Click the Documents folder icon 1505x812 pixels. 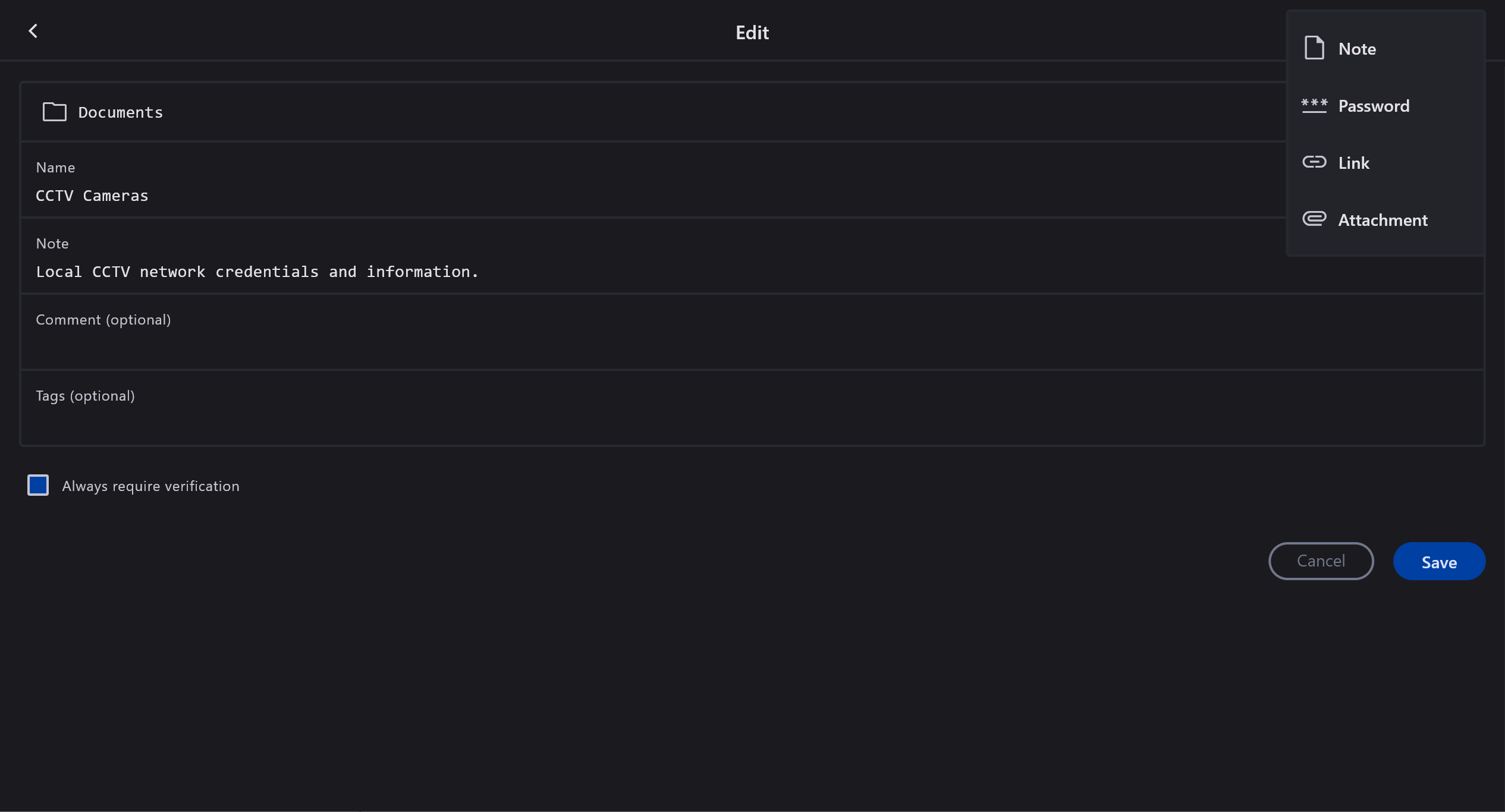(55, 112)
